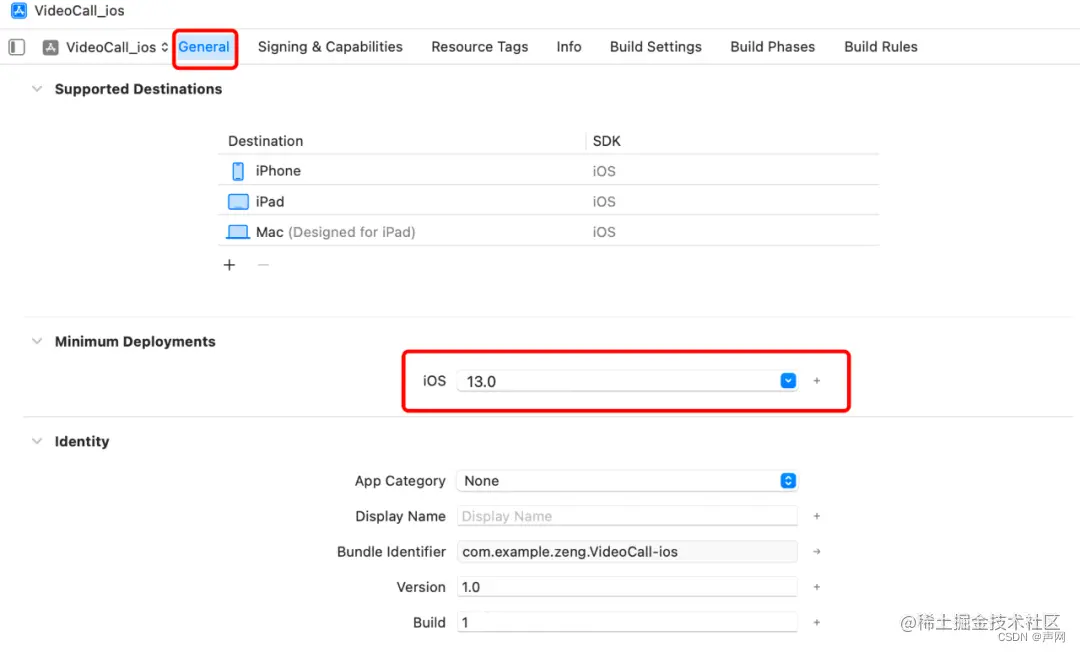
Task: Switch to the General tab
Action: [x=204, y=47]
